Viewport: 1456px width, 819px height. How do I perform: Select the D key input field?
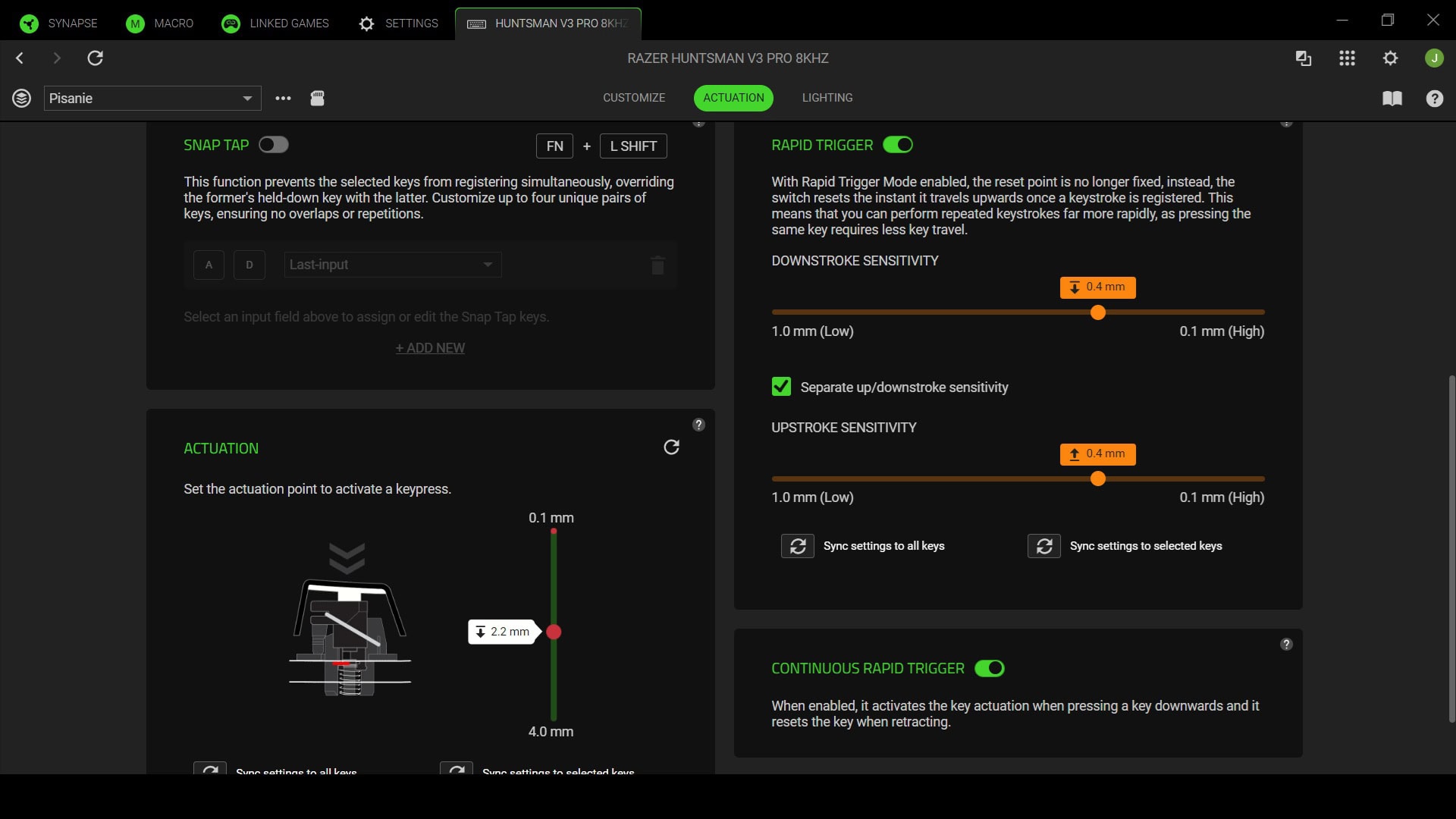click(249, 265)
